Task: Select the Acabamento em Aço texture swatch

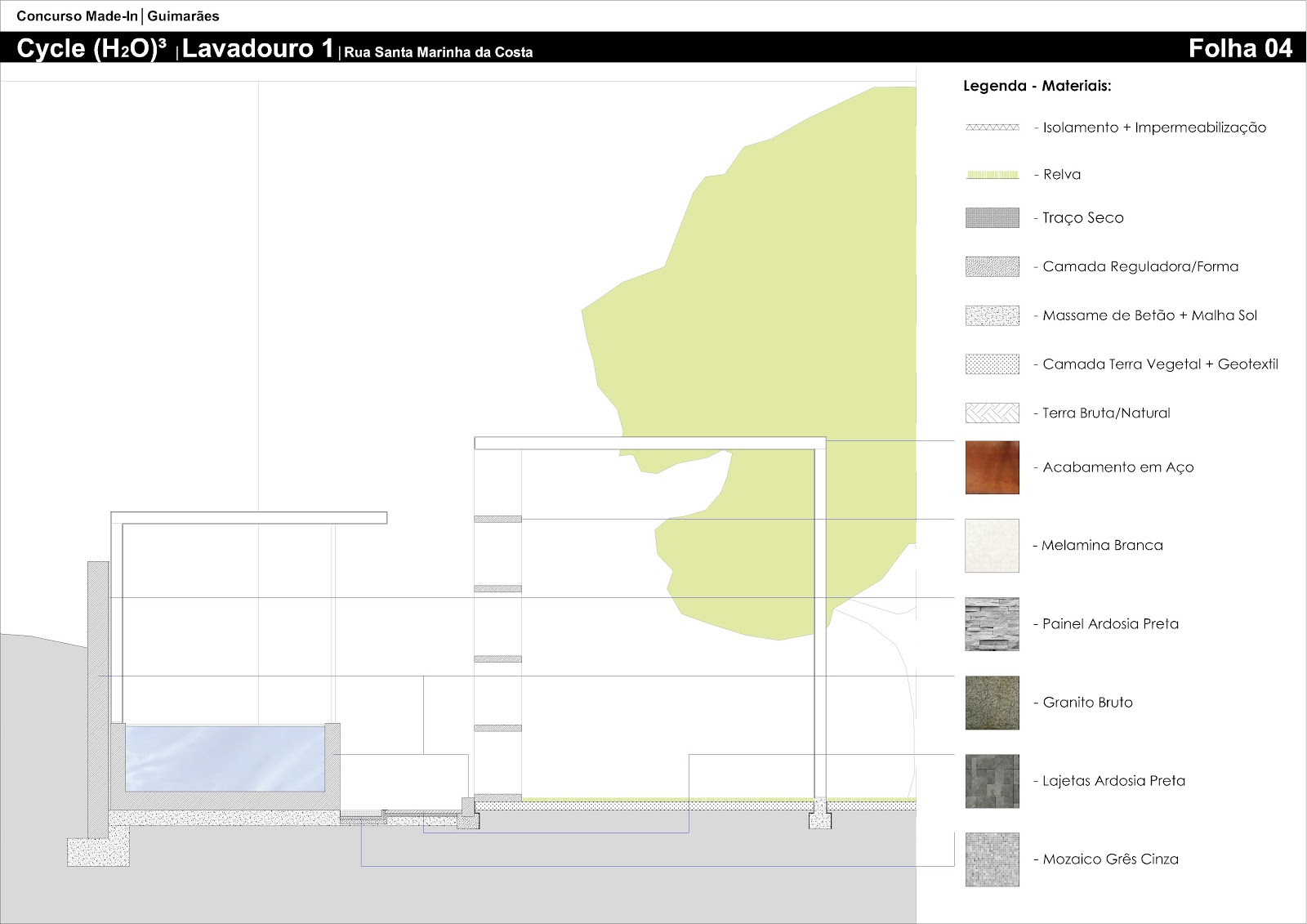Action: click(x=993, y=467)
